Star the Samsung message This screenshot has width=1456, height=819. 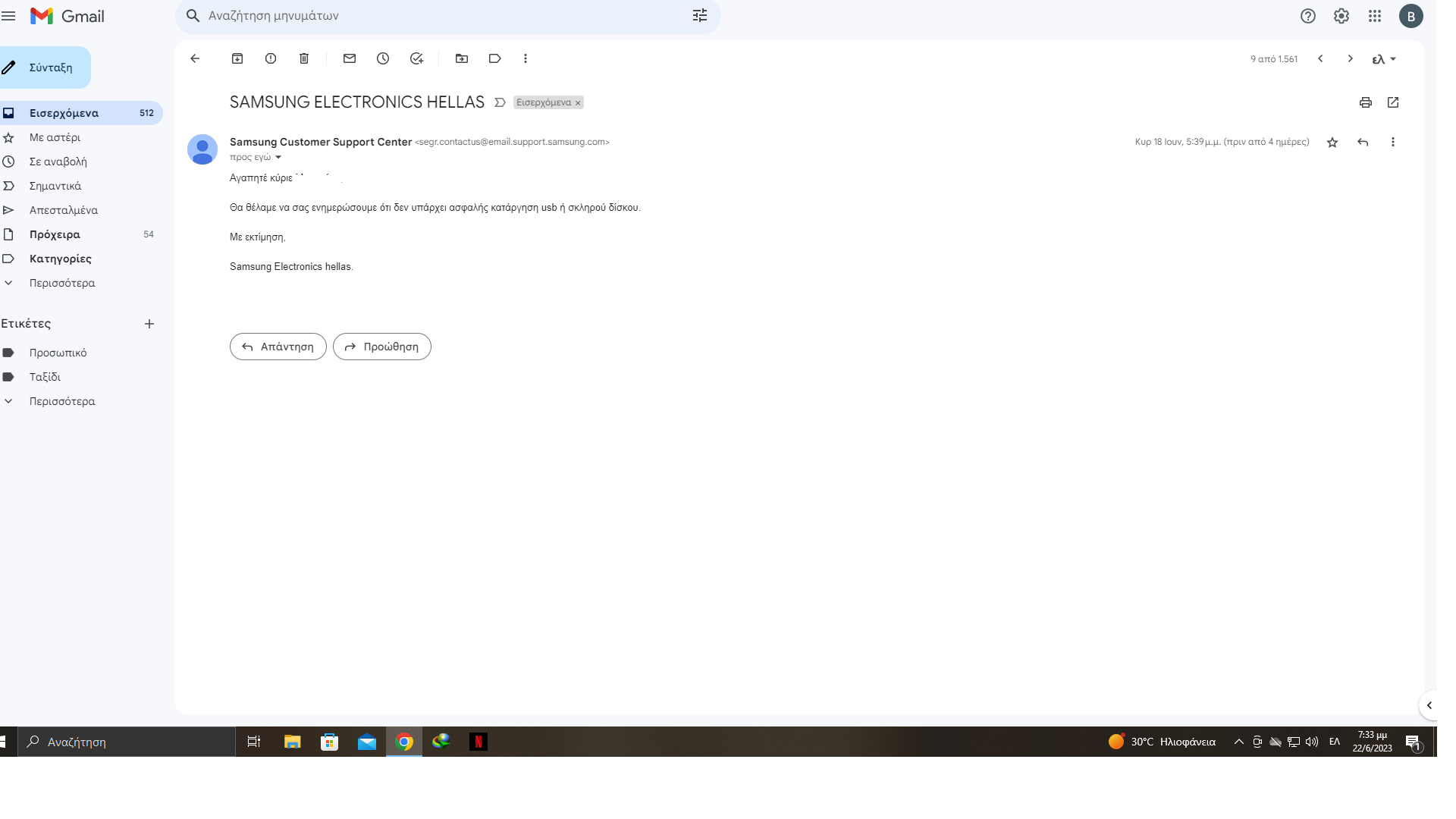click(1332, 143)
